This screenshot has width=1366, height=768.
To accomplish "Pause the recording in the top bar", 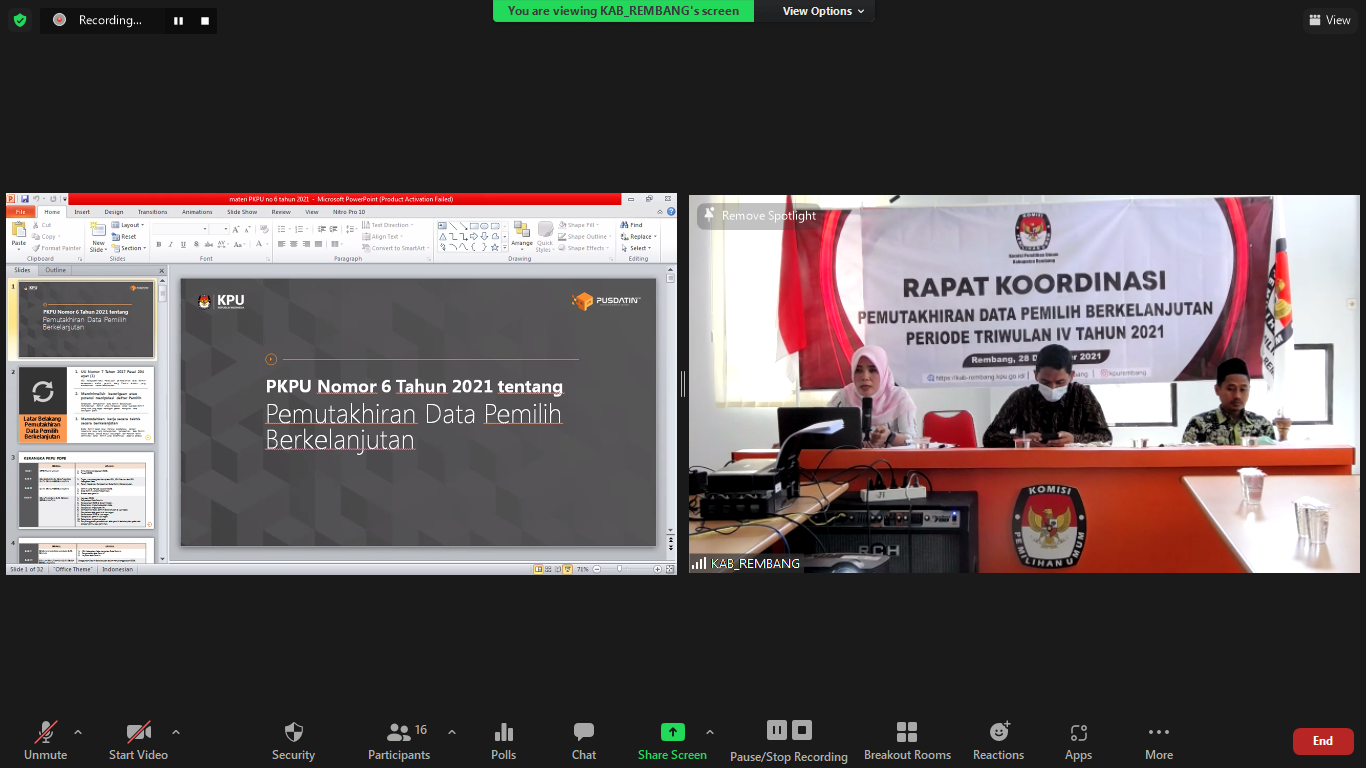I will pyautogui.click(x=178, y=20).
